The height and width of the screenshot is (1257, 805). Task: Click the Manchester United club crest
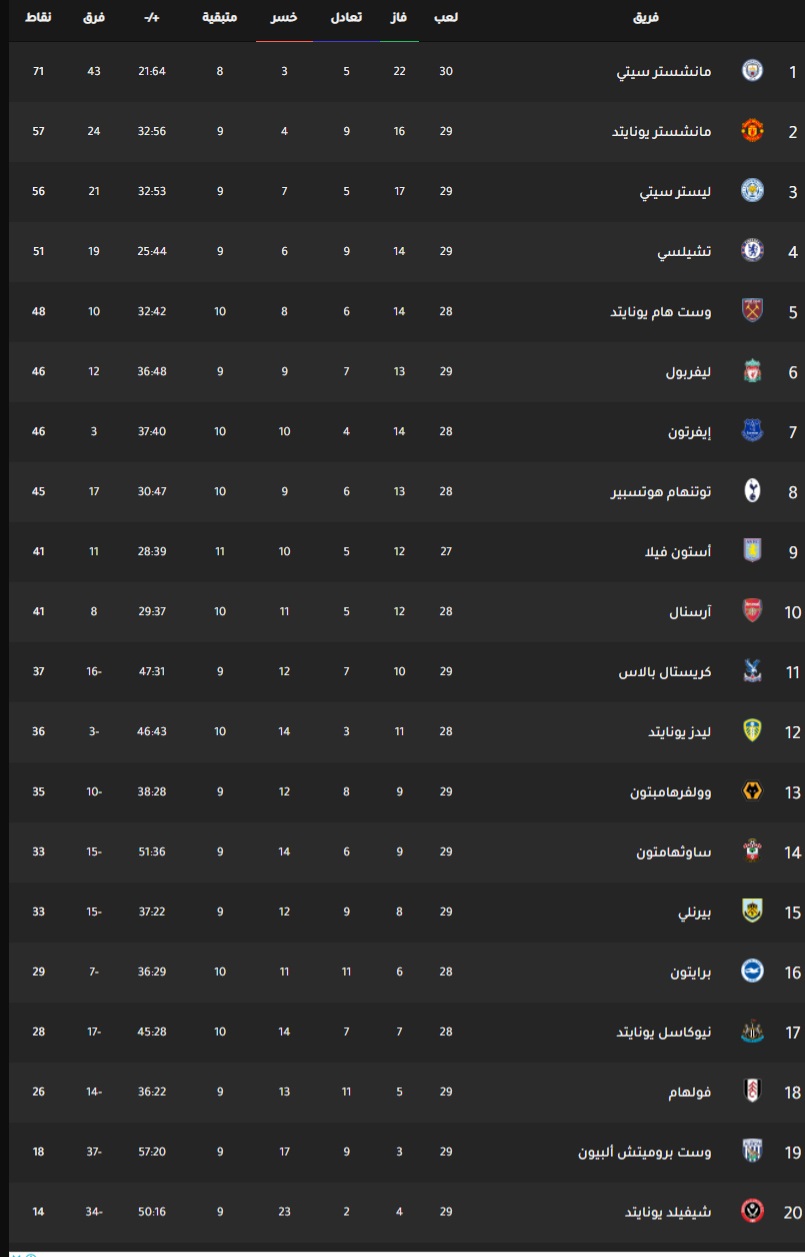tap(752, 131)
